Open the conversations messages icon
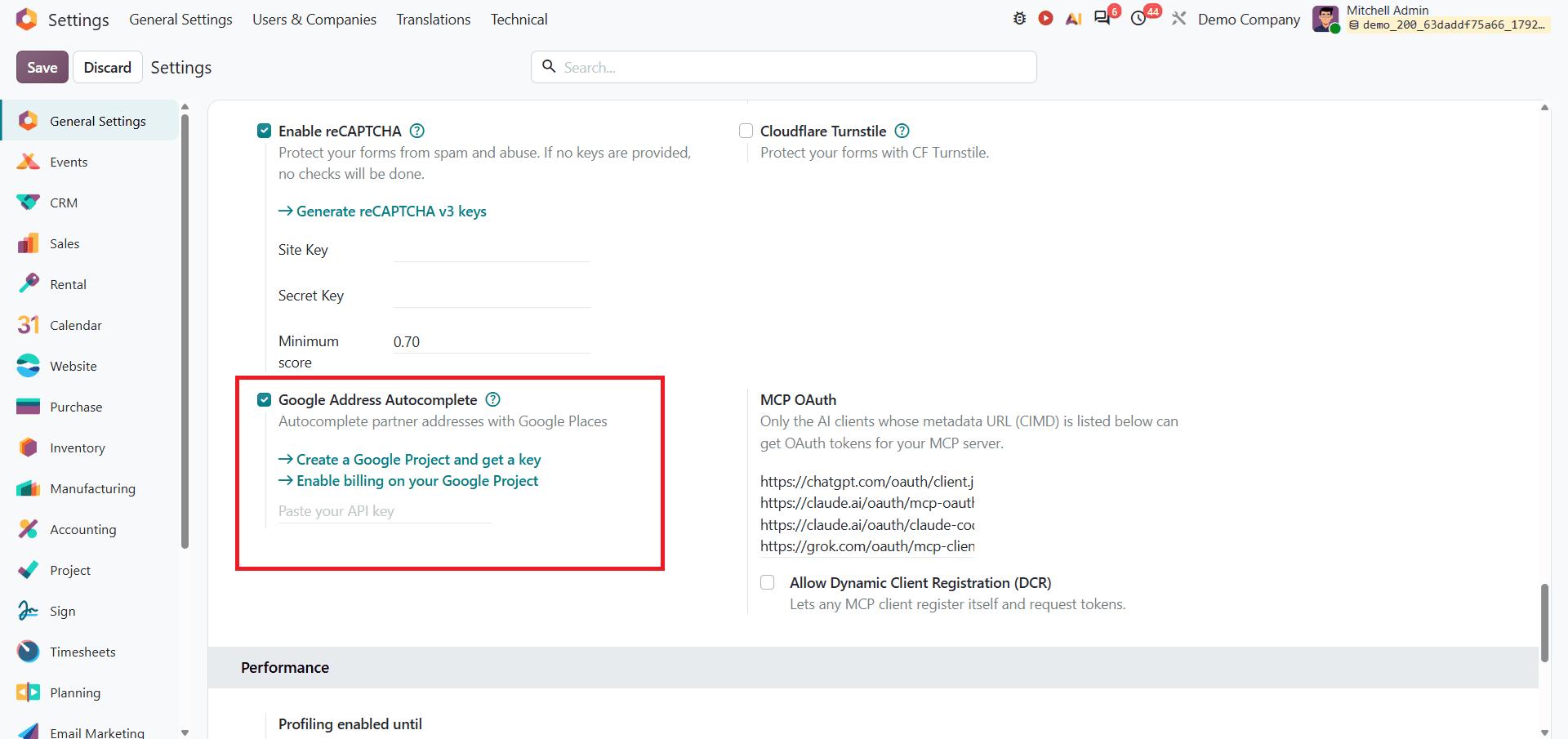Screen dimensions: 1568x739 pyautogui.click(x=1102, y=18)
